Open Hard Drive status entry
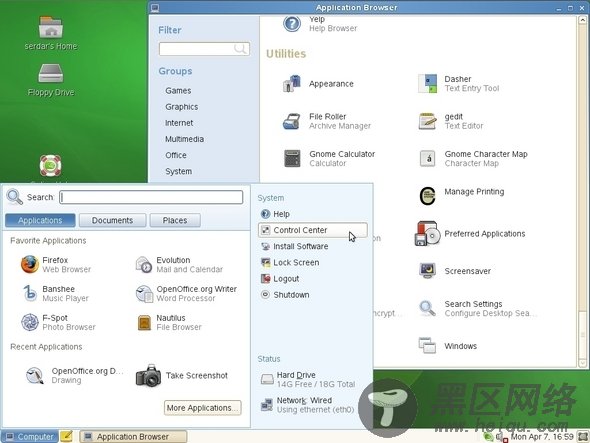 pos(308,379)
